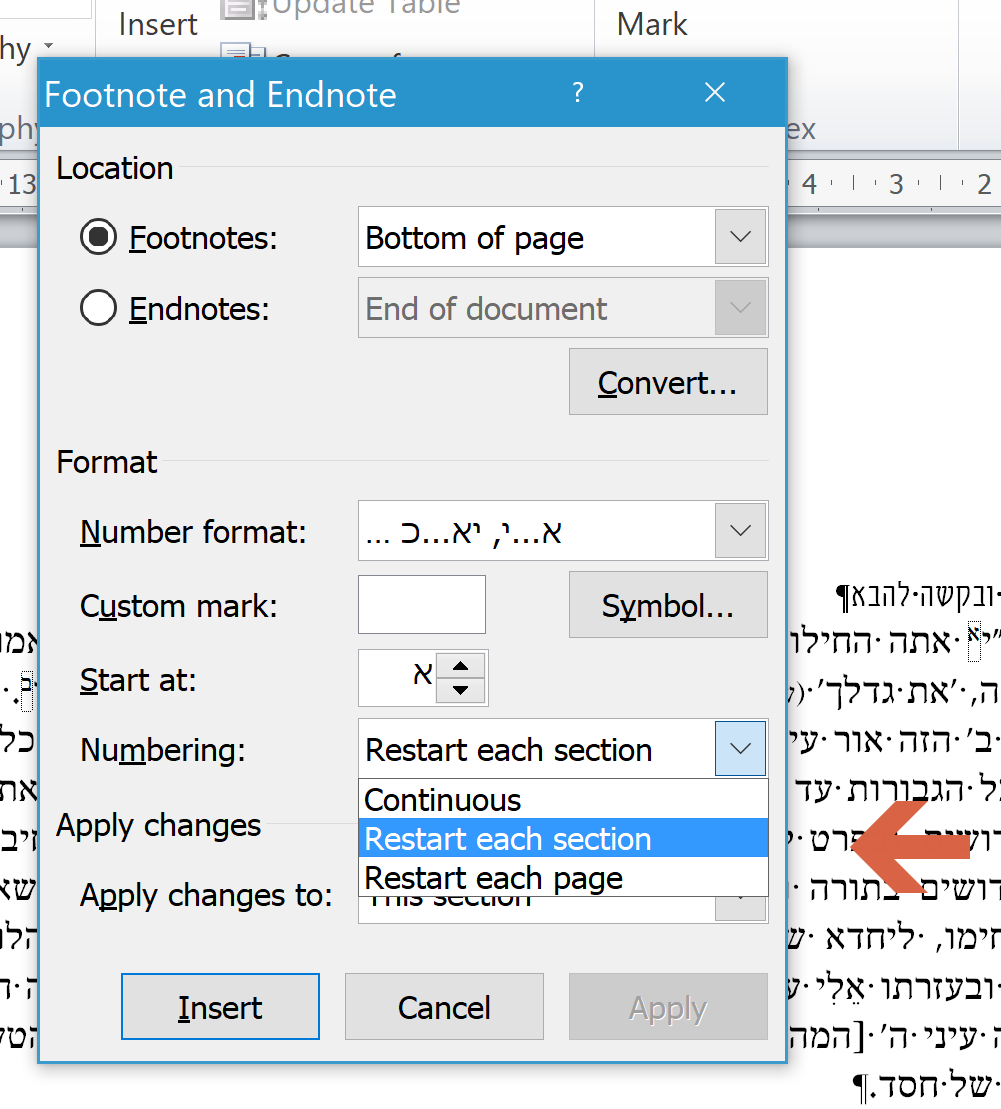
Task: Select the Endnotes radio button
Action: point(98,309)
